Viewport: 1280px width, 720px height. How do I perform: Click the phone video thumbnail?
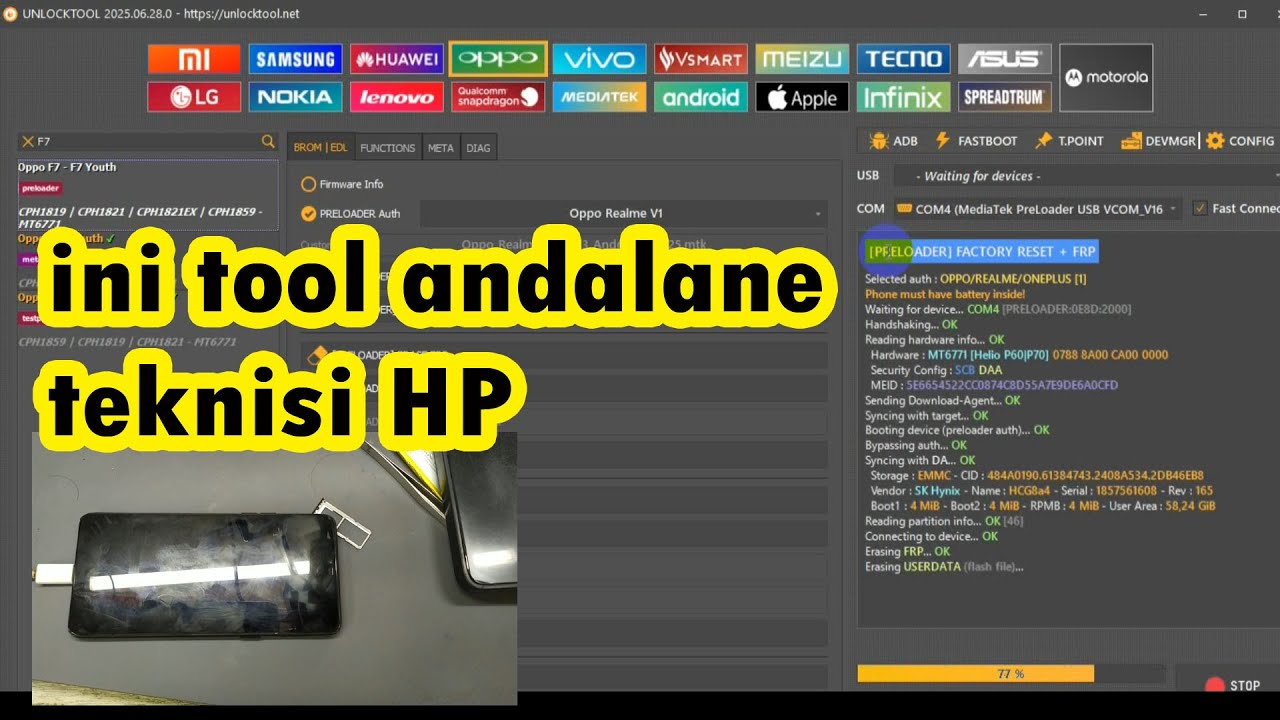click(274, 570)
